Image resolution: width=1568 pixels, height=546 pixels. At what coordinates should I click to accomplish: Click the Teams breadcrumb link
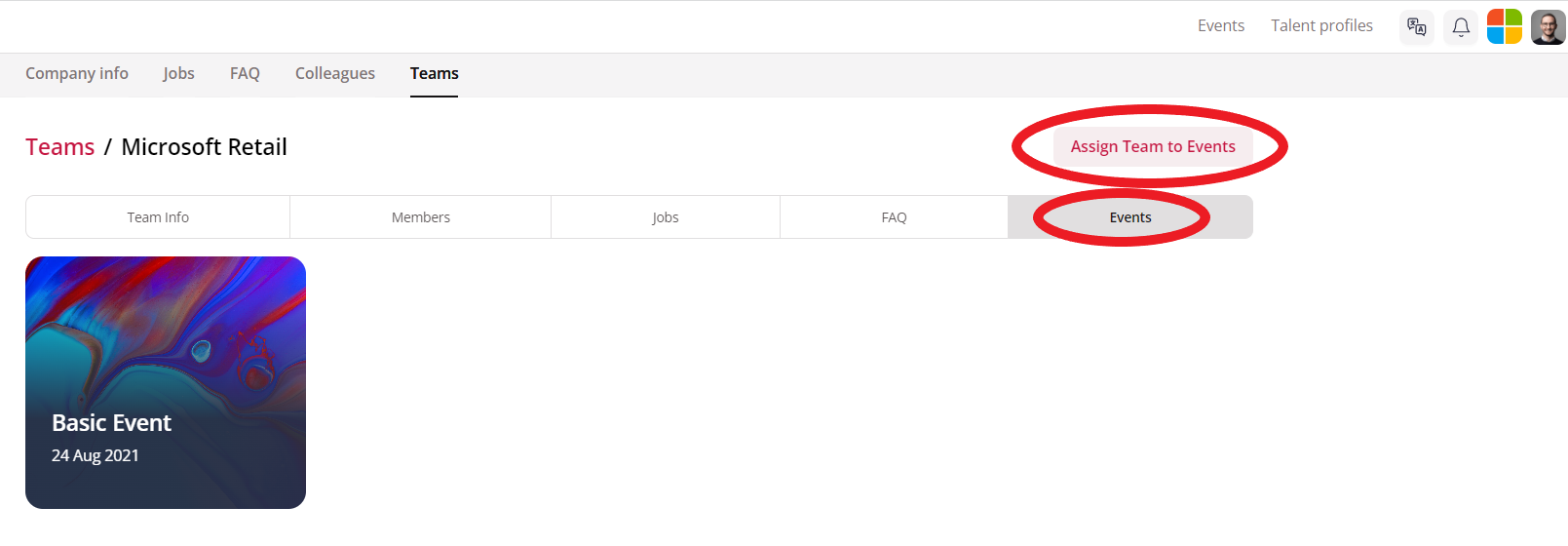point(60,147)
